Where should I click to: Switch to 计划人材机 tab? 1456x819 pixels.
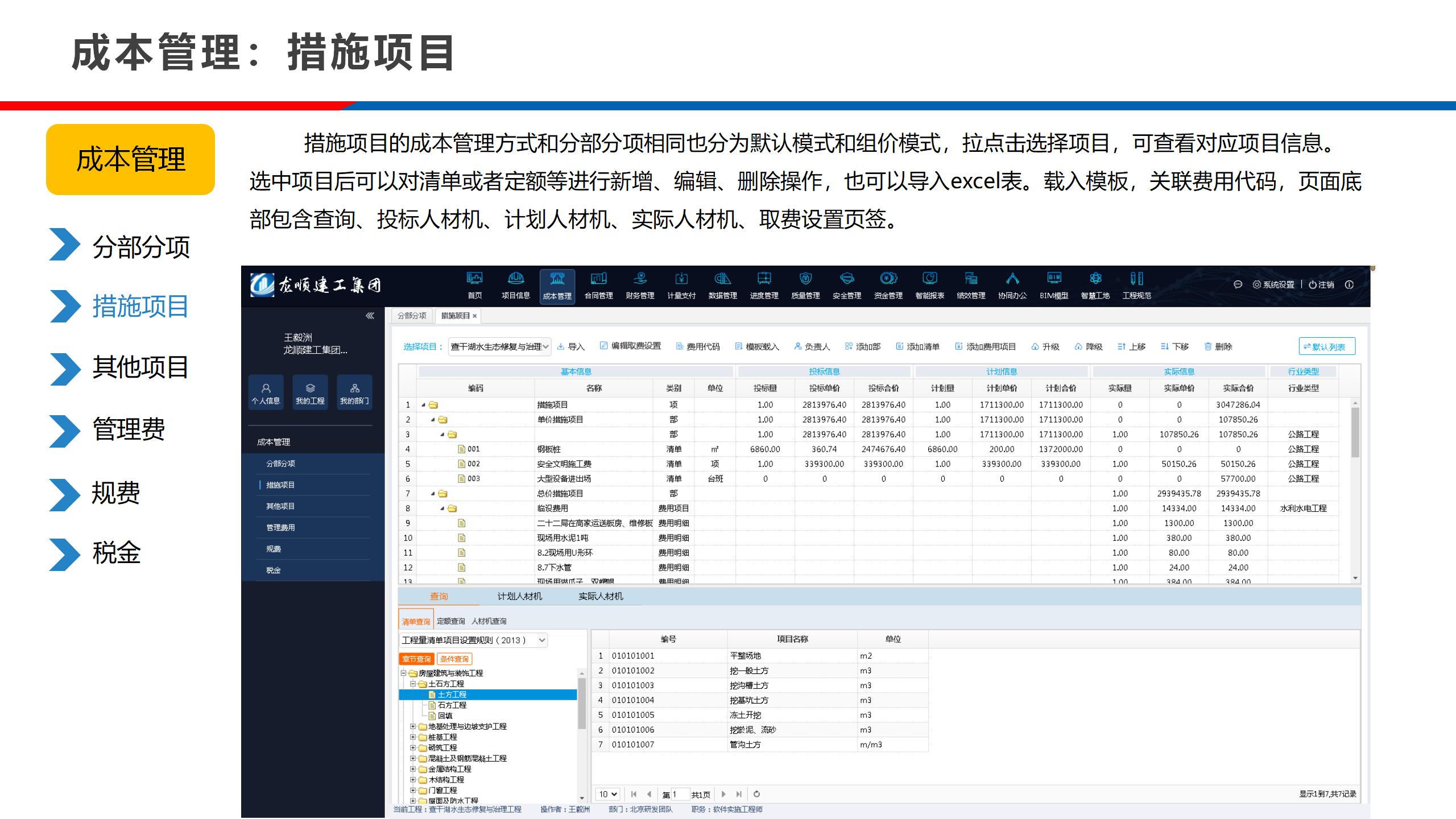tap(519, 596)
